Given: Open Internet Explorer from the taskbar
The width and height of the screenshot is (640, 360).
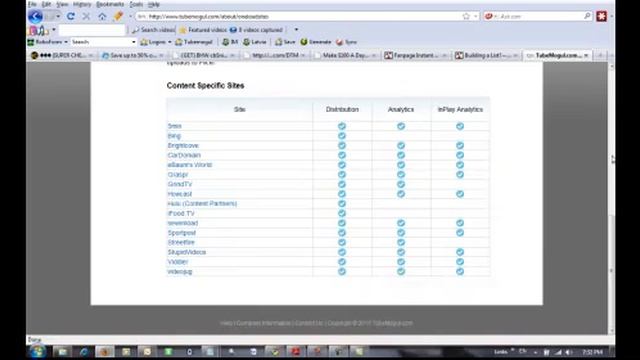Looking at the screenshot, I should pyautogui.click(x=84, y=351).
